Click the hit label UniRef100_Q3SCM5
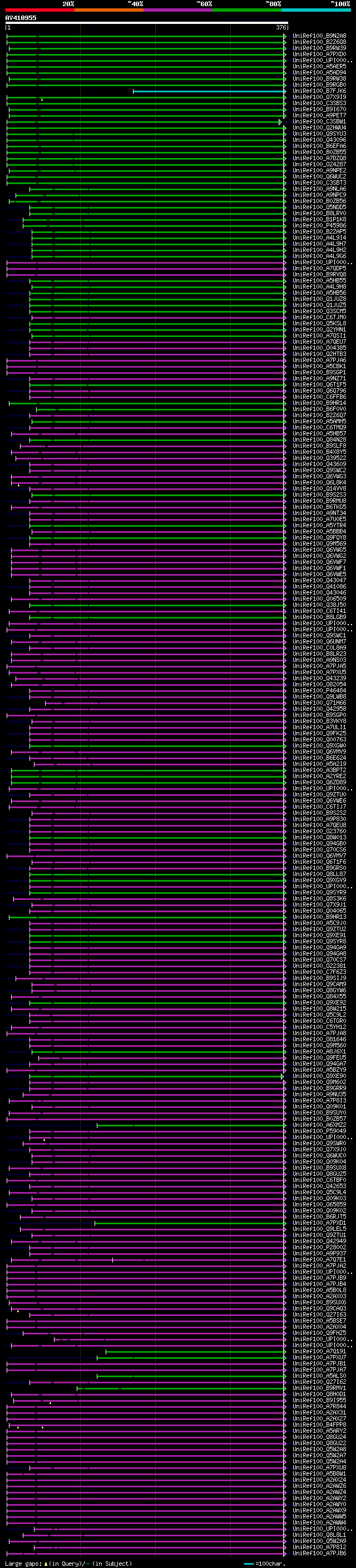 coord(319,311)
